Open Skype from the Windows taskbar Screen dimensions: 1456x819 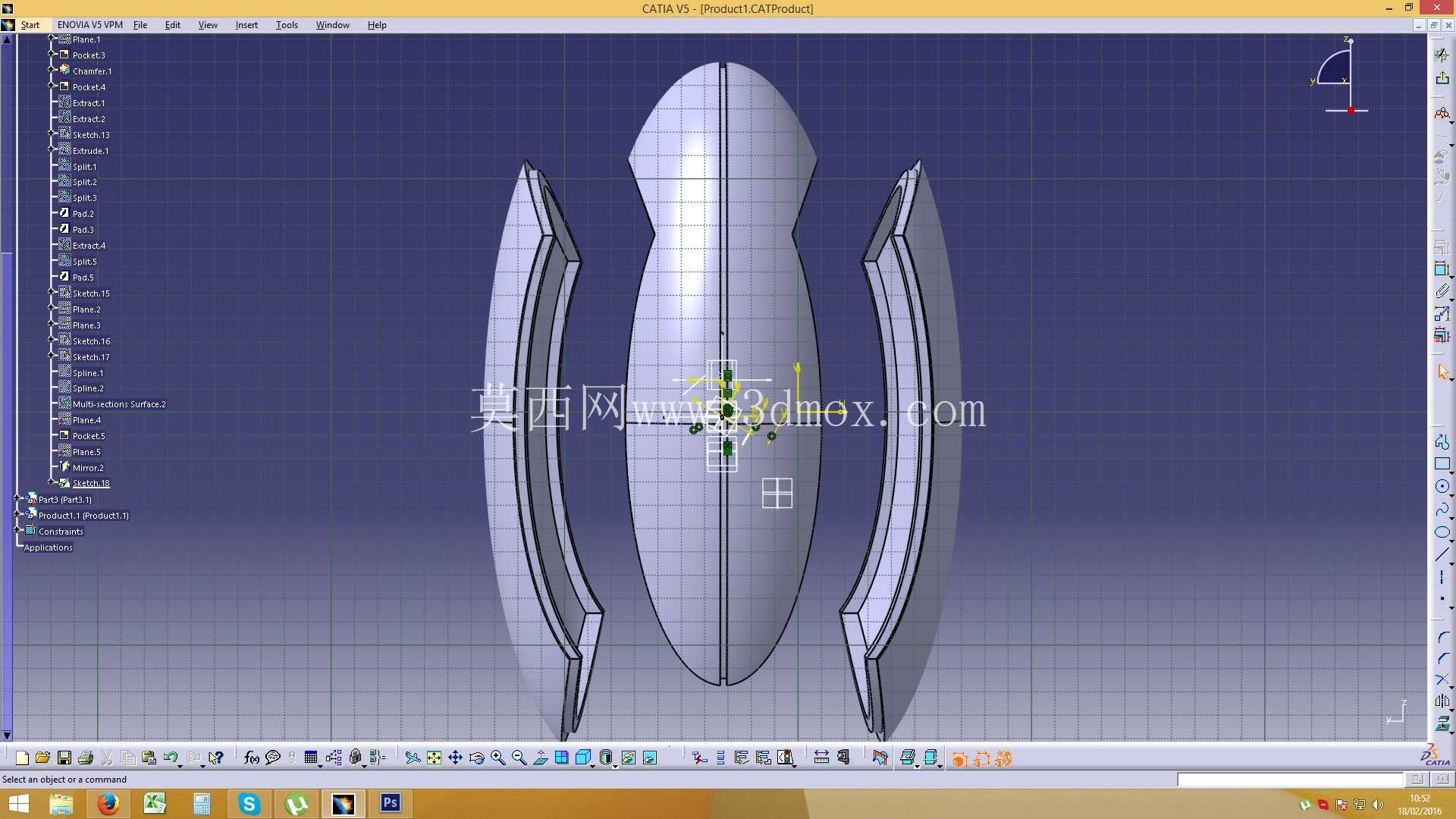[x=249, y=804]
